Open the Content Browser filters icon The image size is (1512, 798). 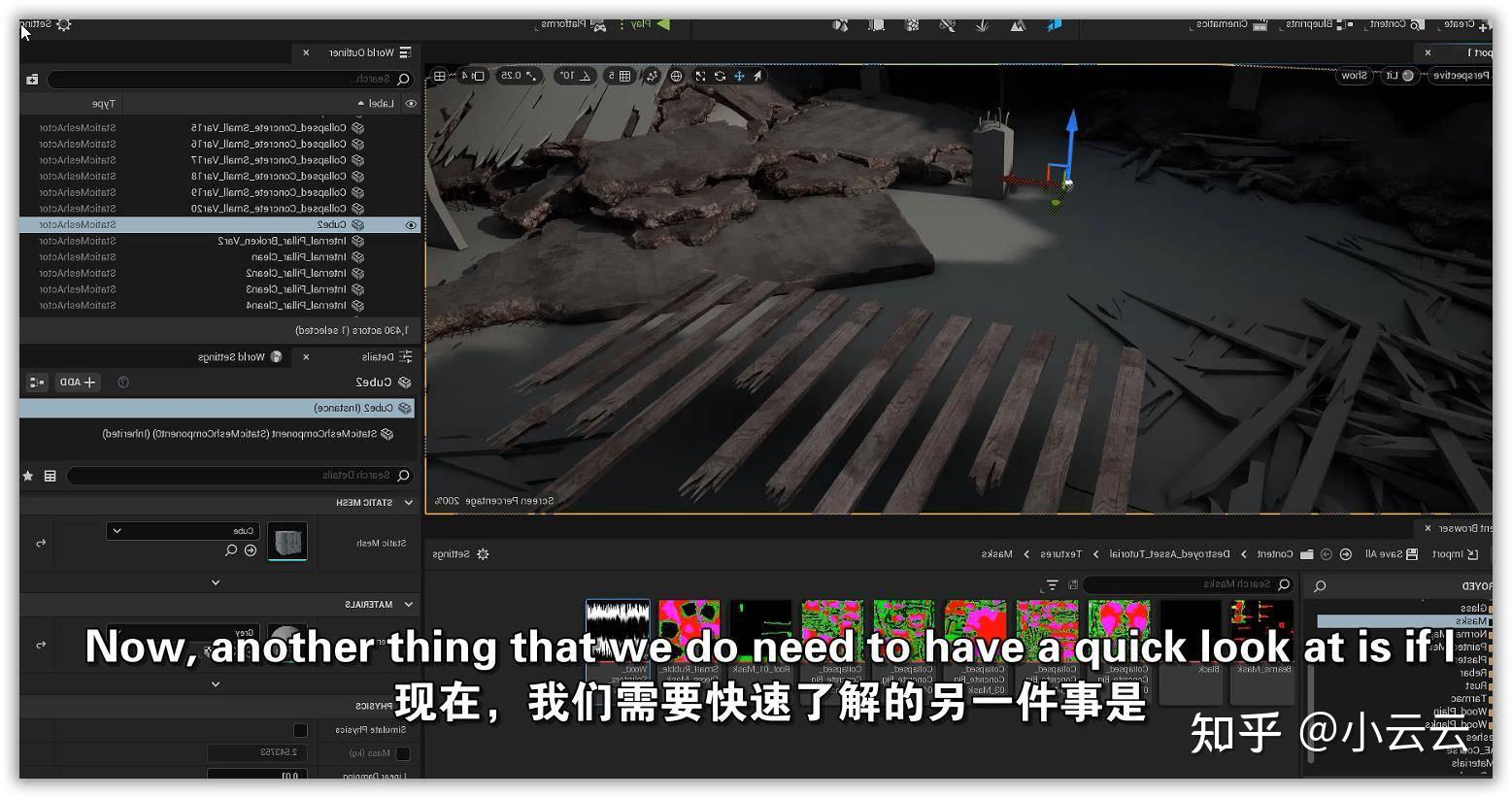tap(1051, 584)
